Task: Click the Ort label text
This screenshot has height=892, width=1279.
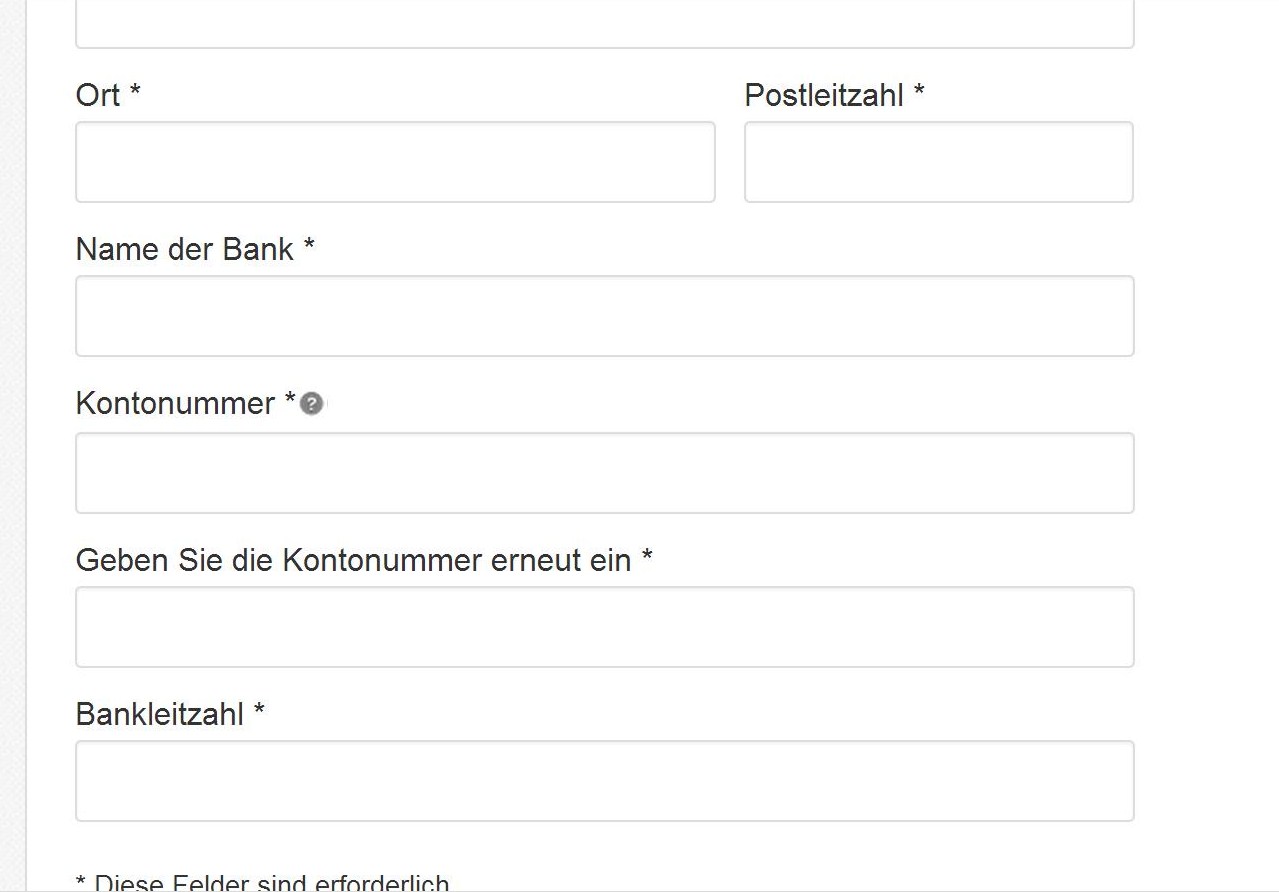Action: point(98,96)
